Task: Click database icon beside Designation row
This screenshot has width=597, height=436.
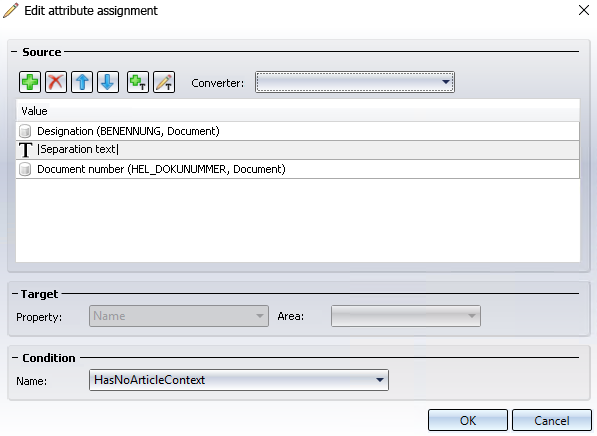Action: 25,131
